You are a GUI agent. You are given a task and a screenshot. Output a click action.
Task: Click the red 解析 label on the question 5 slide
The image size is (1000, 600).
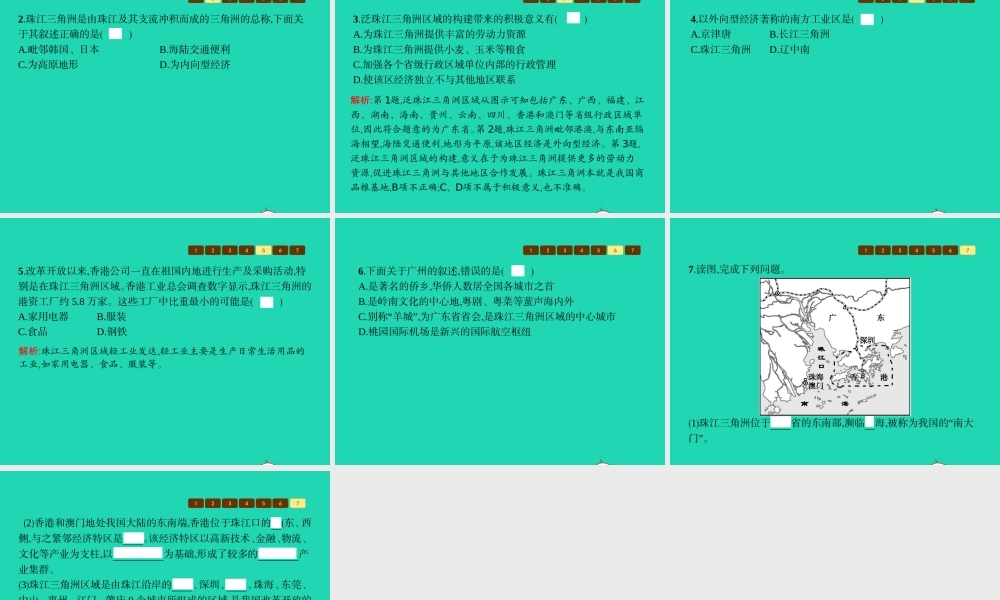29,351
